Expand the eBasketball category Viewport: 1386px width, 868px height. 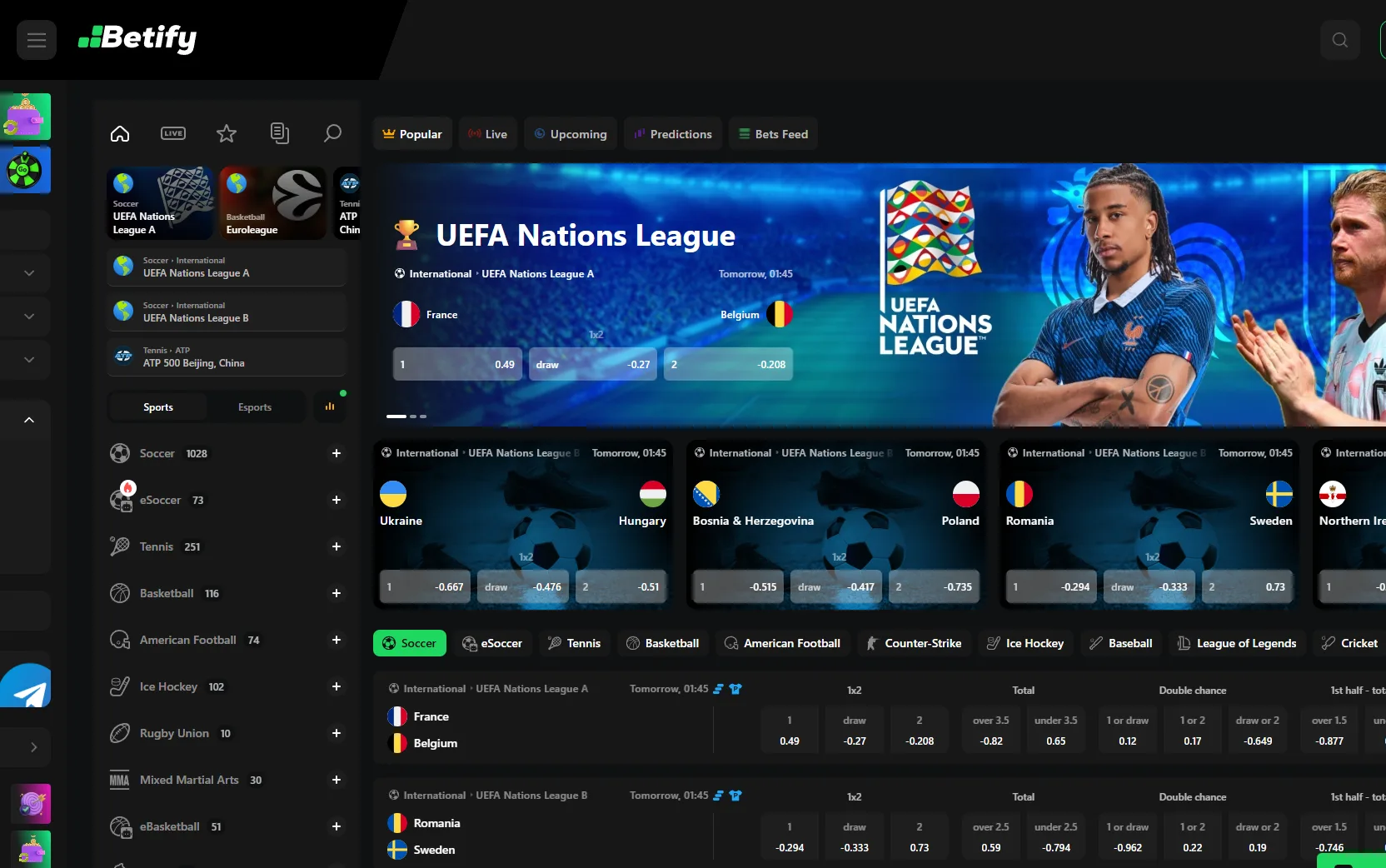click(337, 826)
